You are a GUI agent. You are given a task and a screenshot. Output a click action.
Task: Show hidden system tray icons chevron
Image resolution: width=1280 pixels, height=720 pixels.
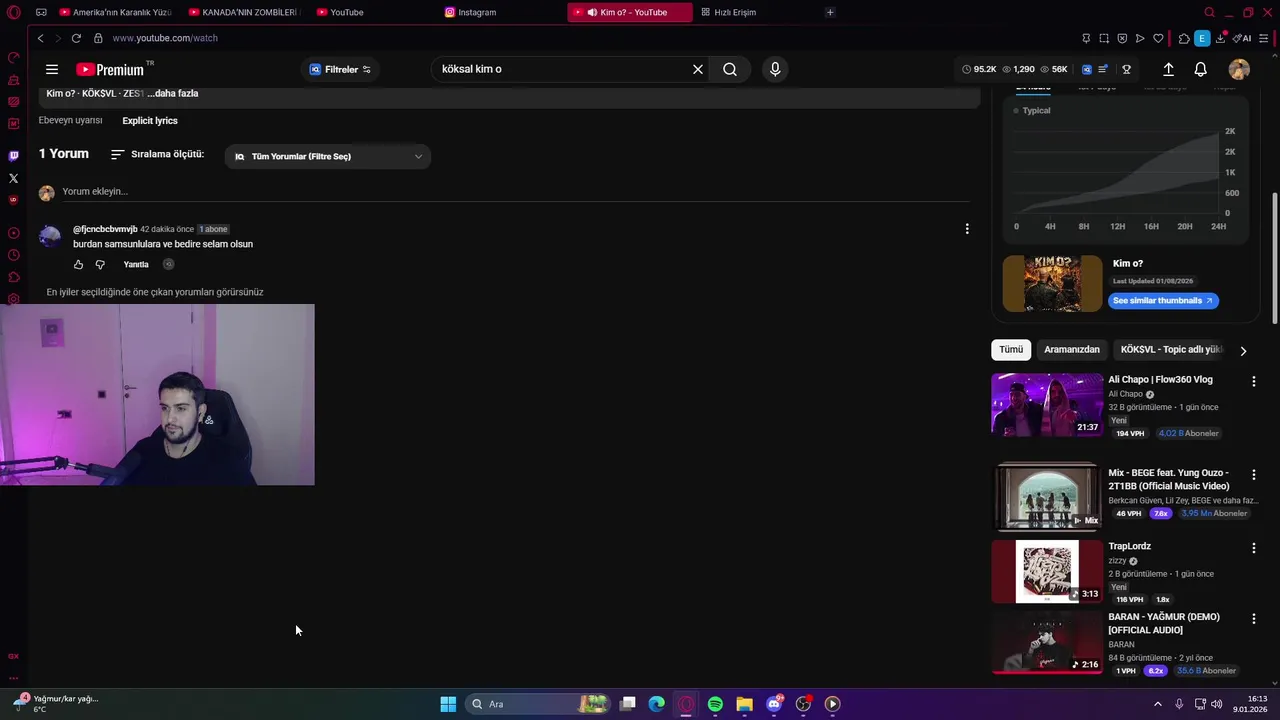pyautogui.click(x=1158, y=704)
